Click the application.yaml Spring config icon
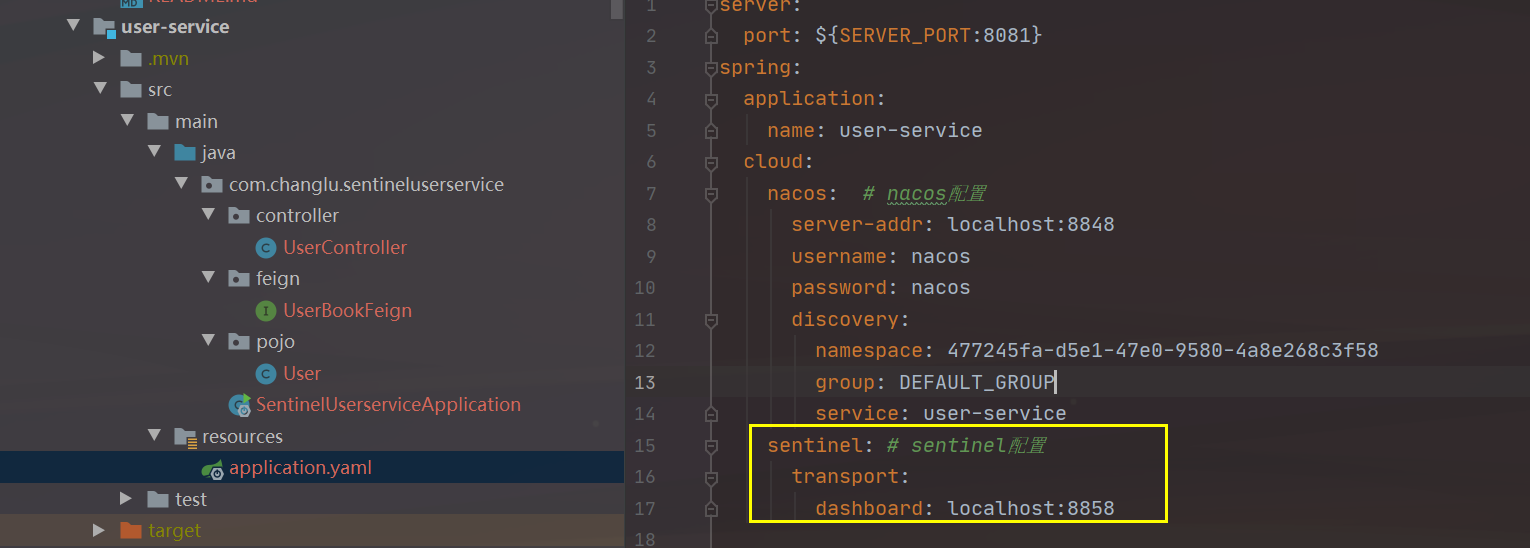 (212, 468)
